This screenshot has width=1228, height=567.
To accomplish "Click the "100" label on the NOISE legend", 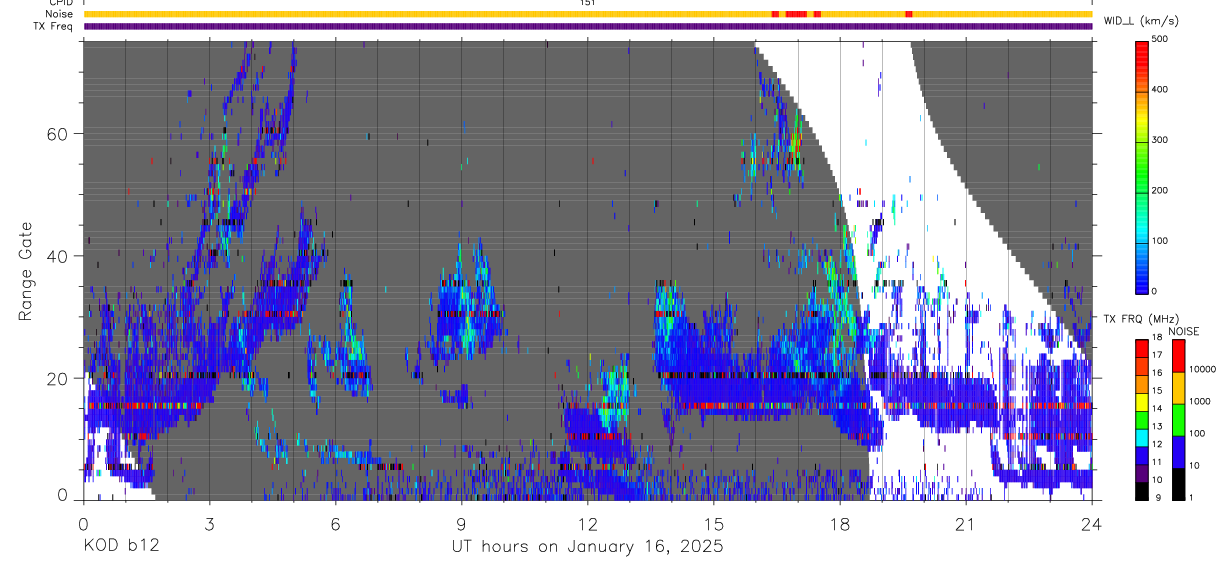I will tap(1199, 433).
